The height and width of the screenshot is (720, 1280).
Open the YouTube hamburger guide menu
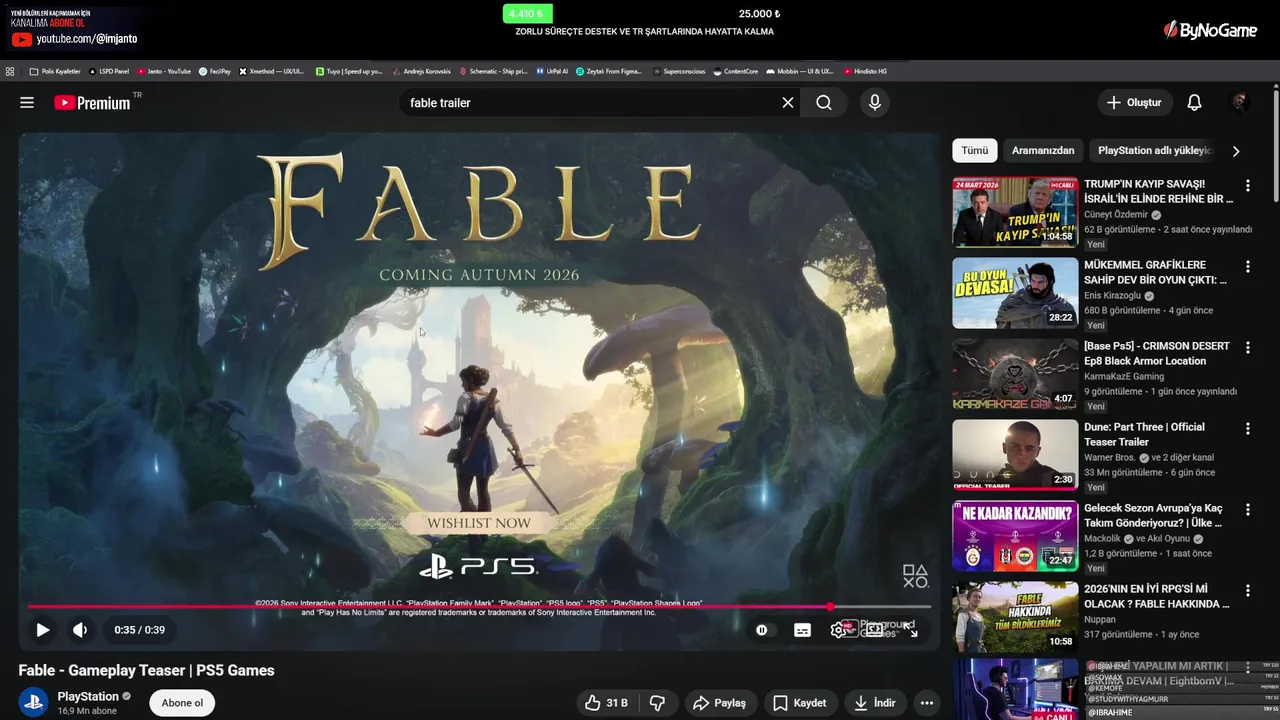(27, 103)
